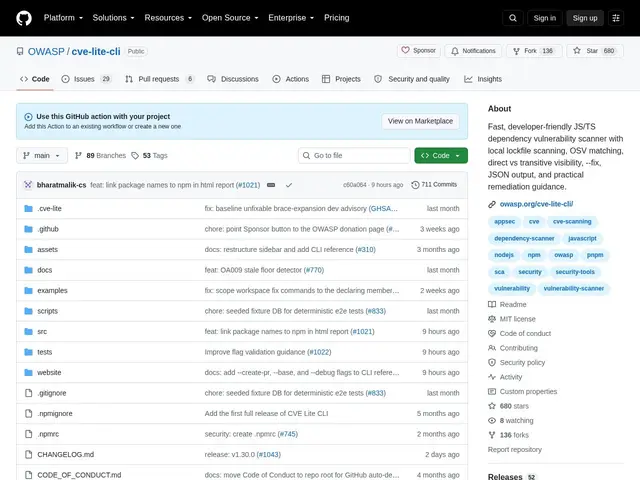Screen dimensions: 640x480
Task: Click the link icon next to owasp.org URL
Action: click(492, 204)
